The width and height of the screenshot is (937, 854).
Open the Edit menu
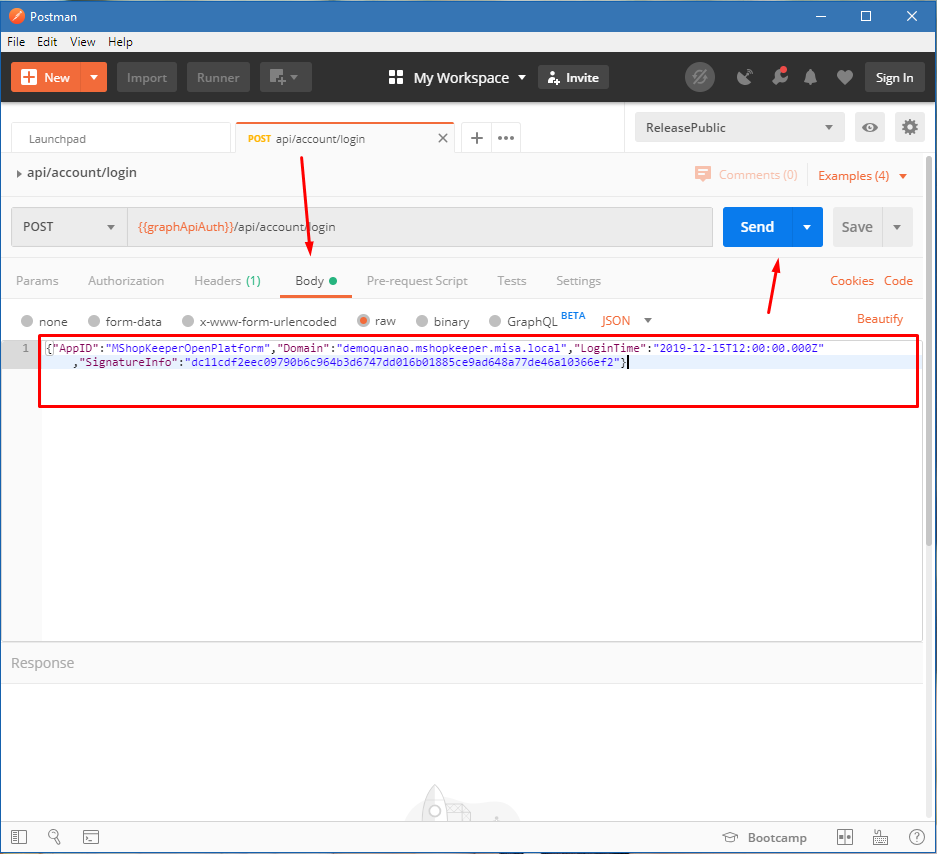tap(47, 42)
